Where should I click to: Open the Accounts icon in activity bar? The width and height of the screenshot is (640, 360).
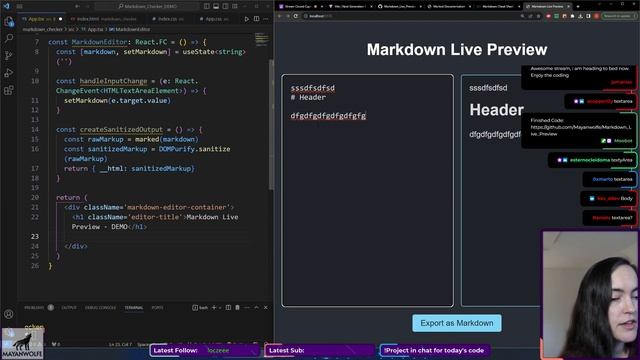pyautogui.click(x=9, y=314)
